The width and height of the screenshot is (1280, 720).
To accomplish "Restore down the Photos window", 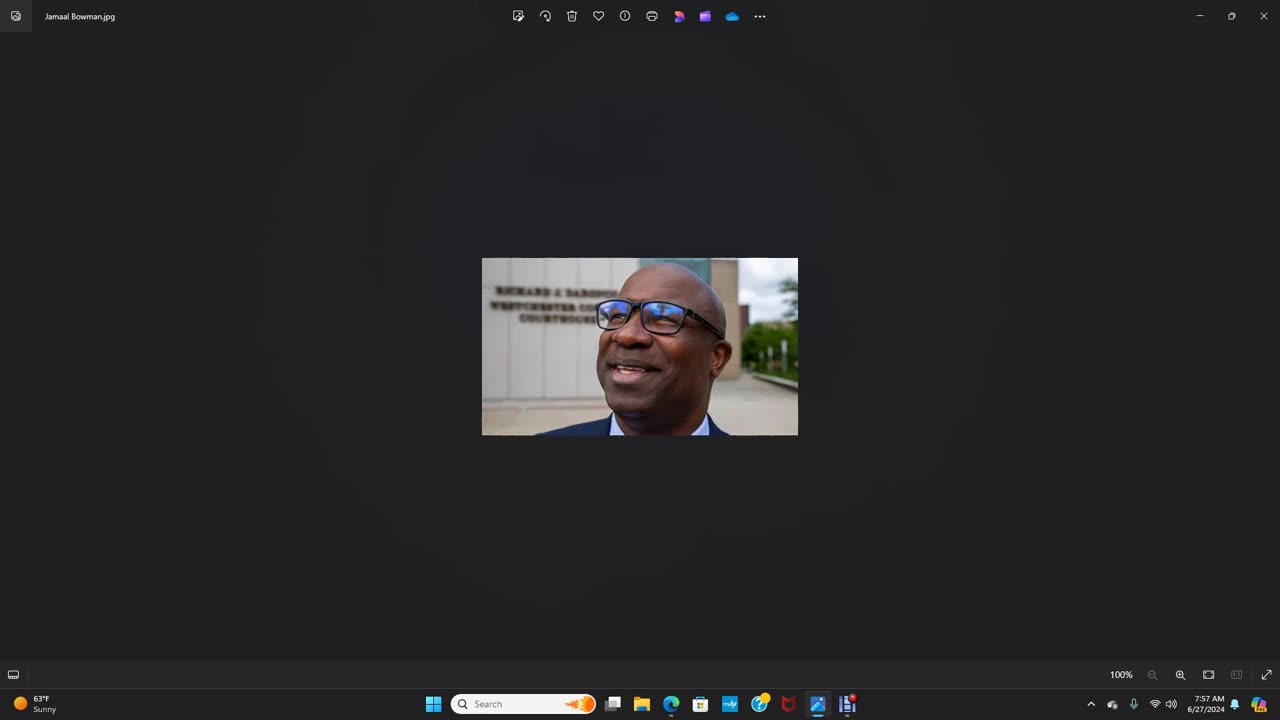I will (1232, 16).
